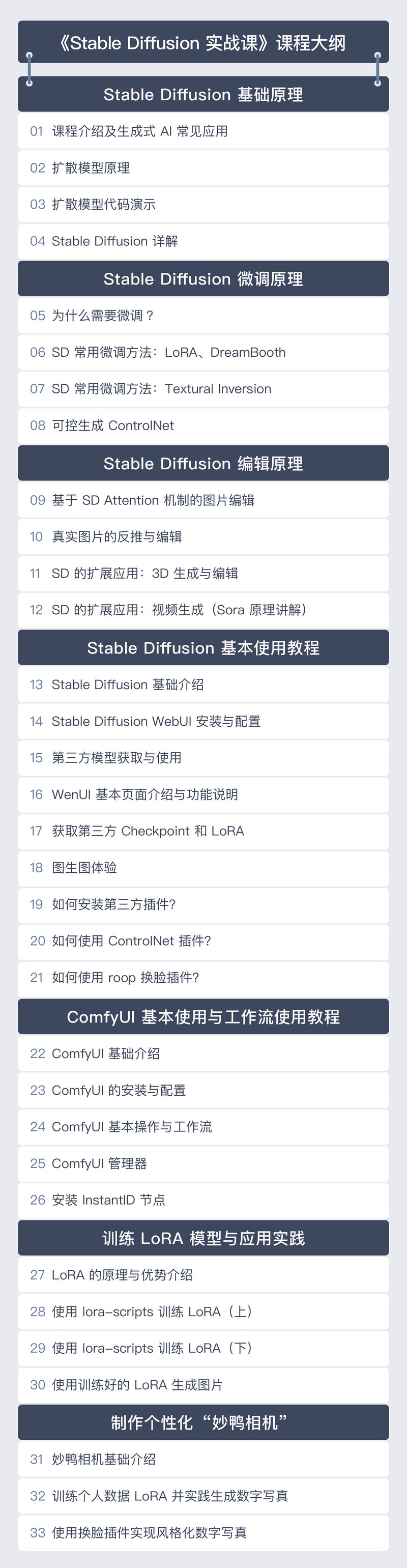The width and height of the screenshot is (407, 1568).
Task: Open lesson 14 WebUI 安装与配置
Action: [203, 721]
